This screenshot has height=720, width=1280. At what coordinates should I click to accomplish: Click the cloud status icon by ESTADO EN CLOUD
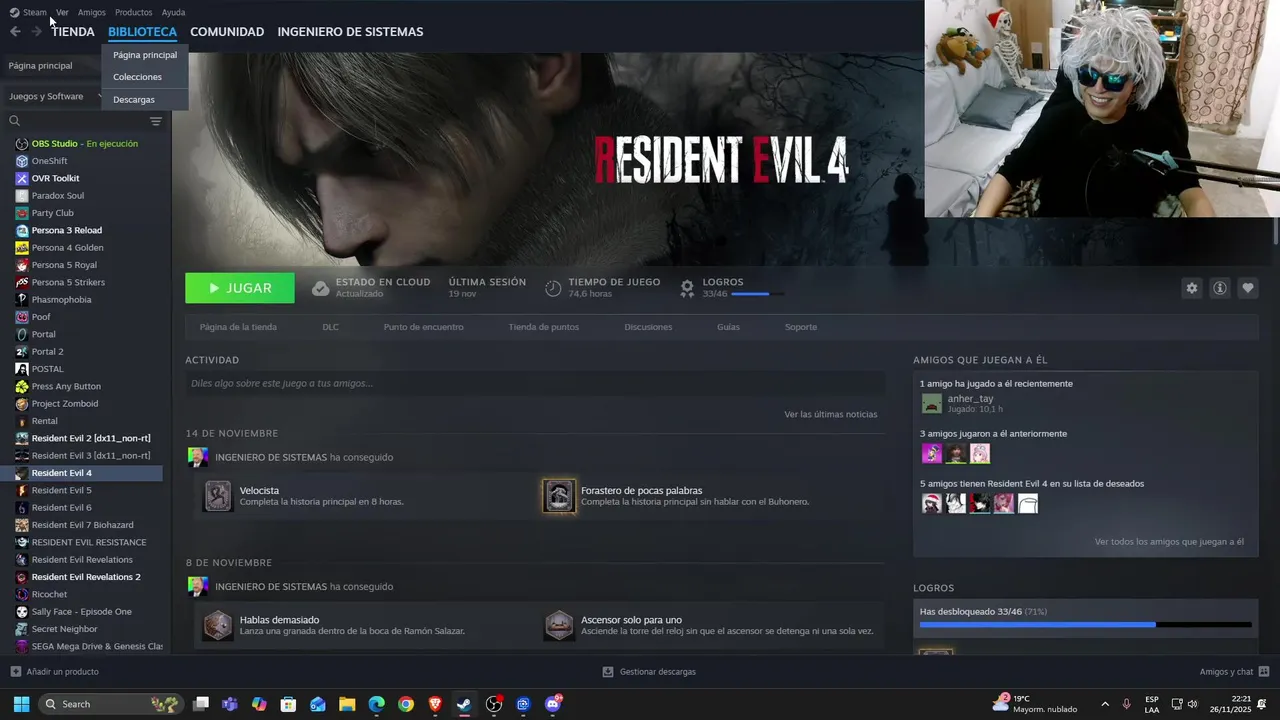coord(320,288)
